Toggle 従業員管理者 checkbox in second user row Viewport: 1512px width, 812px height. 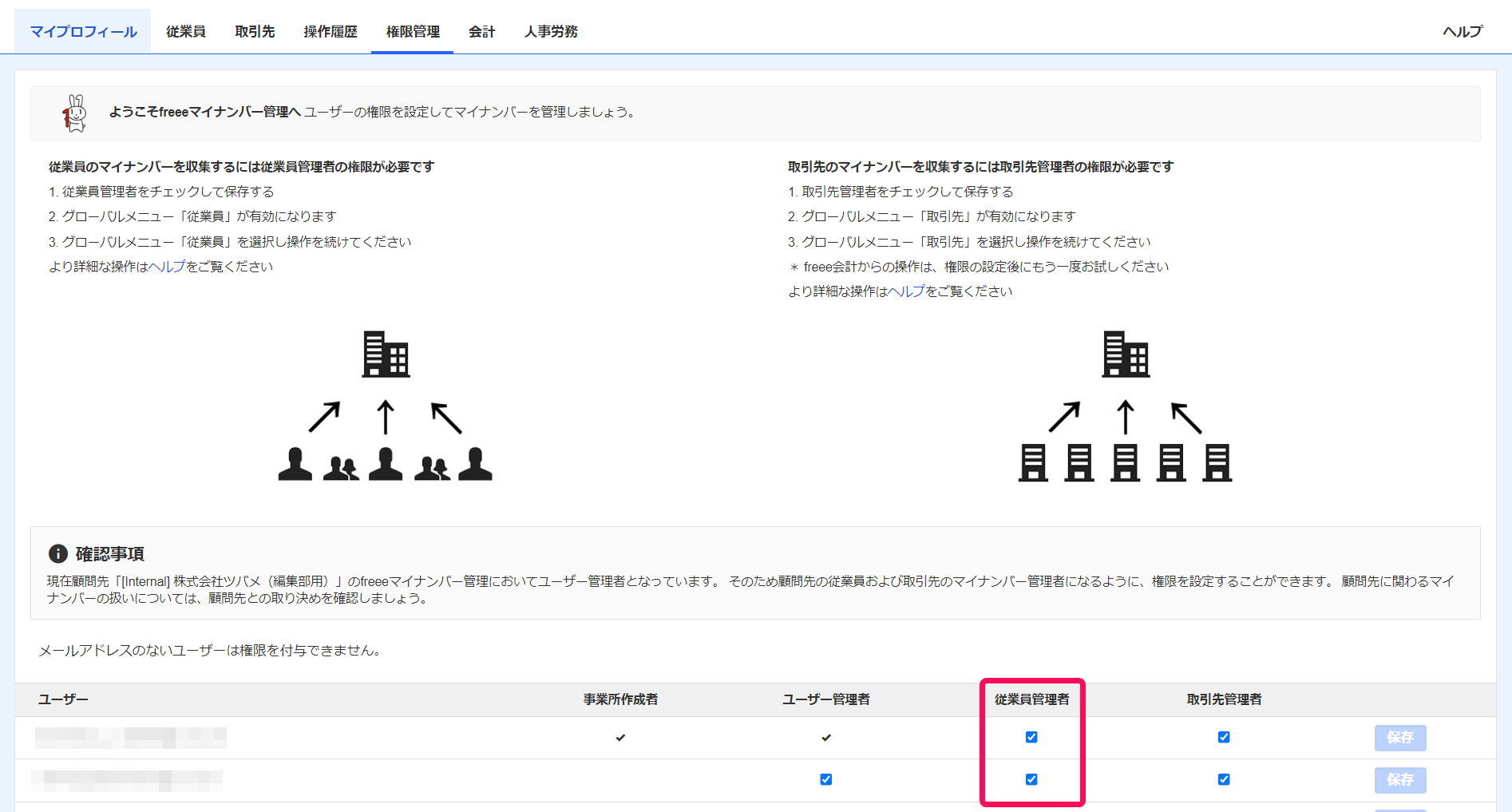coord(1031,779)
